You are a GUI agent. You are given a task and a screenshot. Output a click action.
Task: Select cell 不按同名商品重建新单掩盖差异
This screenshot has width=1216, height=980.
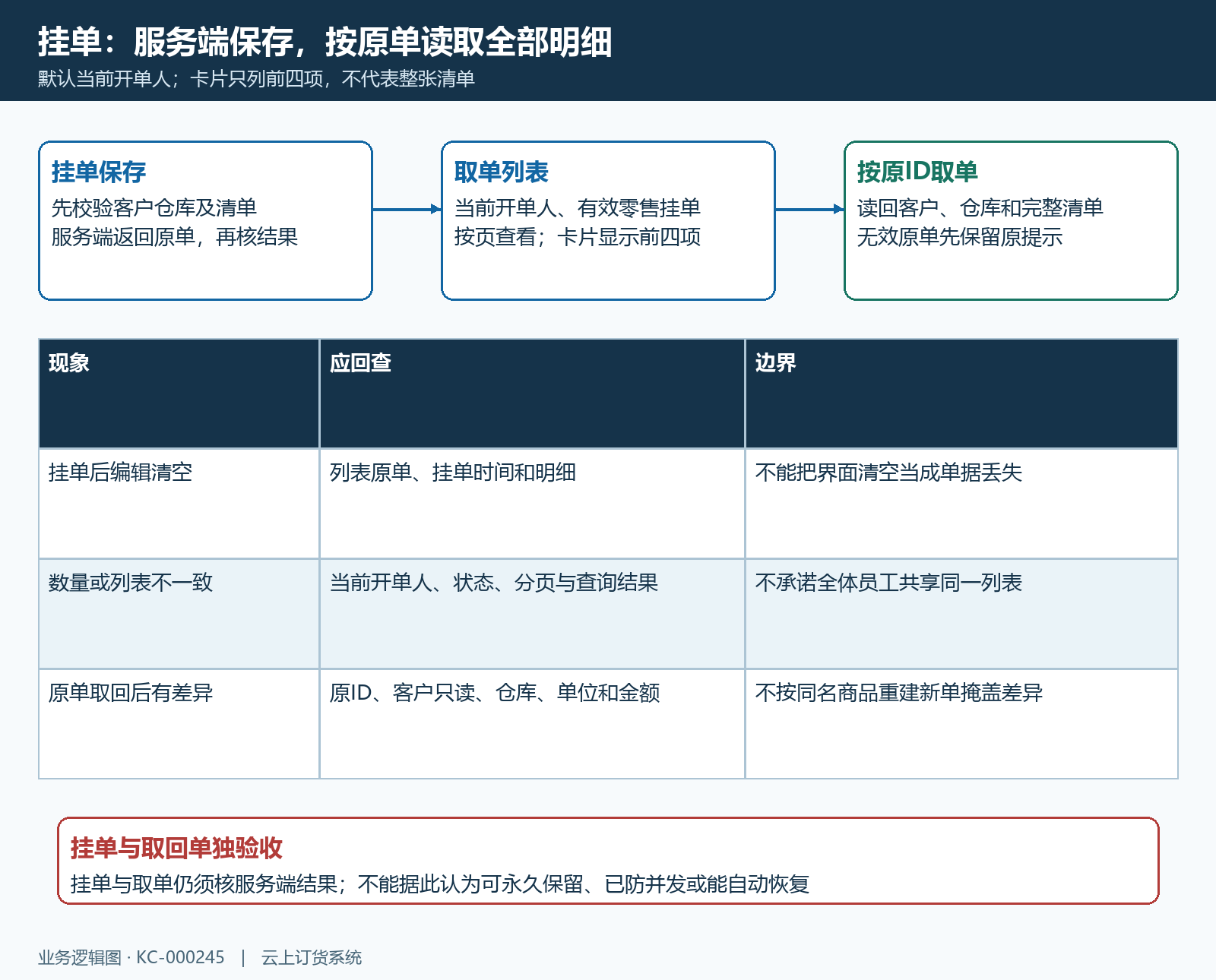pyautogui.click(x=961, y=724)
